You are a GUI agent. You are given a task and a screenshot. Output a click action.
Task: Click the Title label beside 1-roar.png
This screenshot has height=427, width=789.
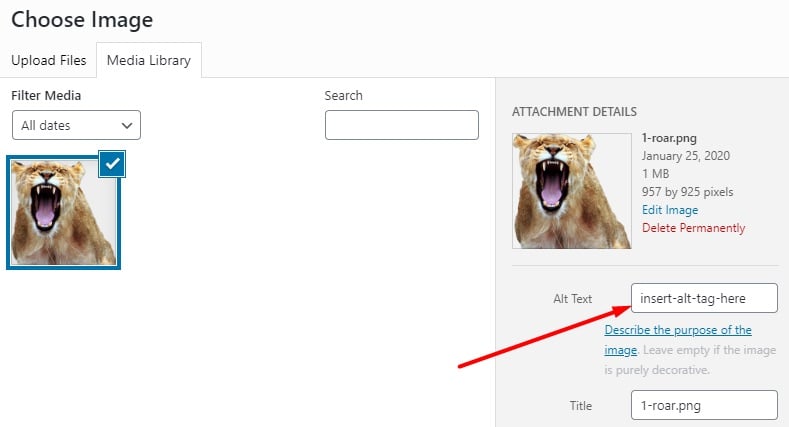tap(581, 406)
